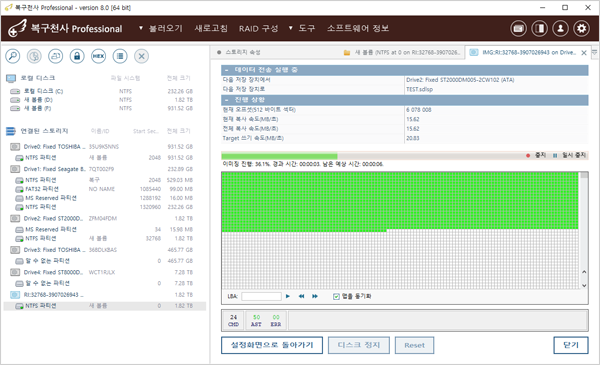The height and width of the screenshot is (365, 600).
Task: Open the 불러오기 dropdown arrow
Action: click(141, 28)
